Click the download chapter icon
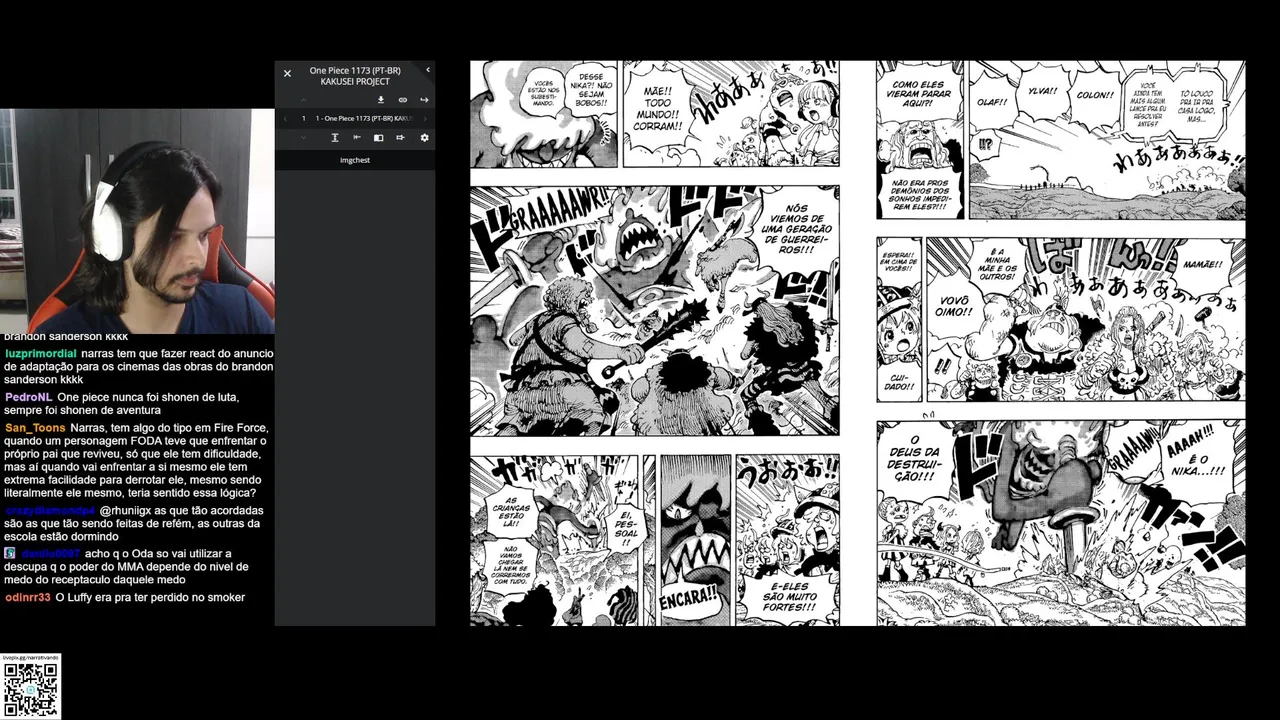Viewport: 1280px width, 720px height. click(x=381, y=100)
